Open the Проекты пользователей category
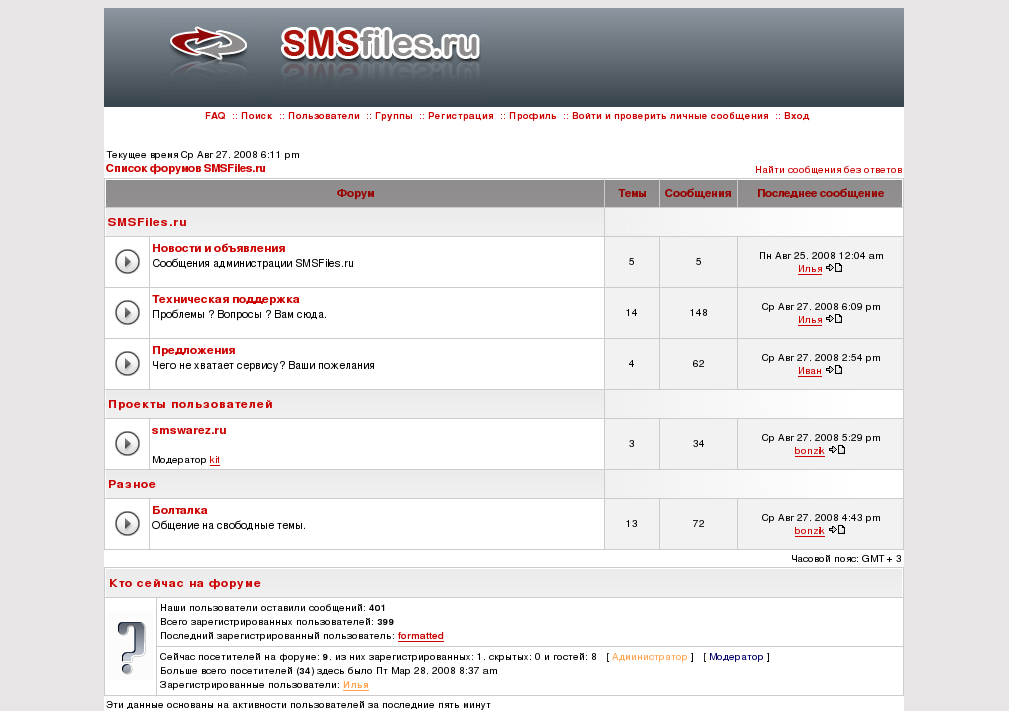 [x=190, y=404]
